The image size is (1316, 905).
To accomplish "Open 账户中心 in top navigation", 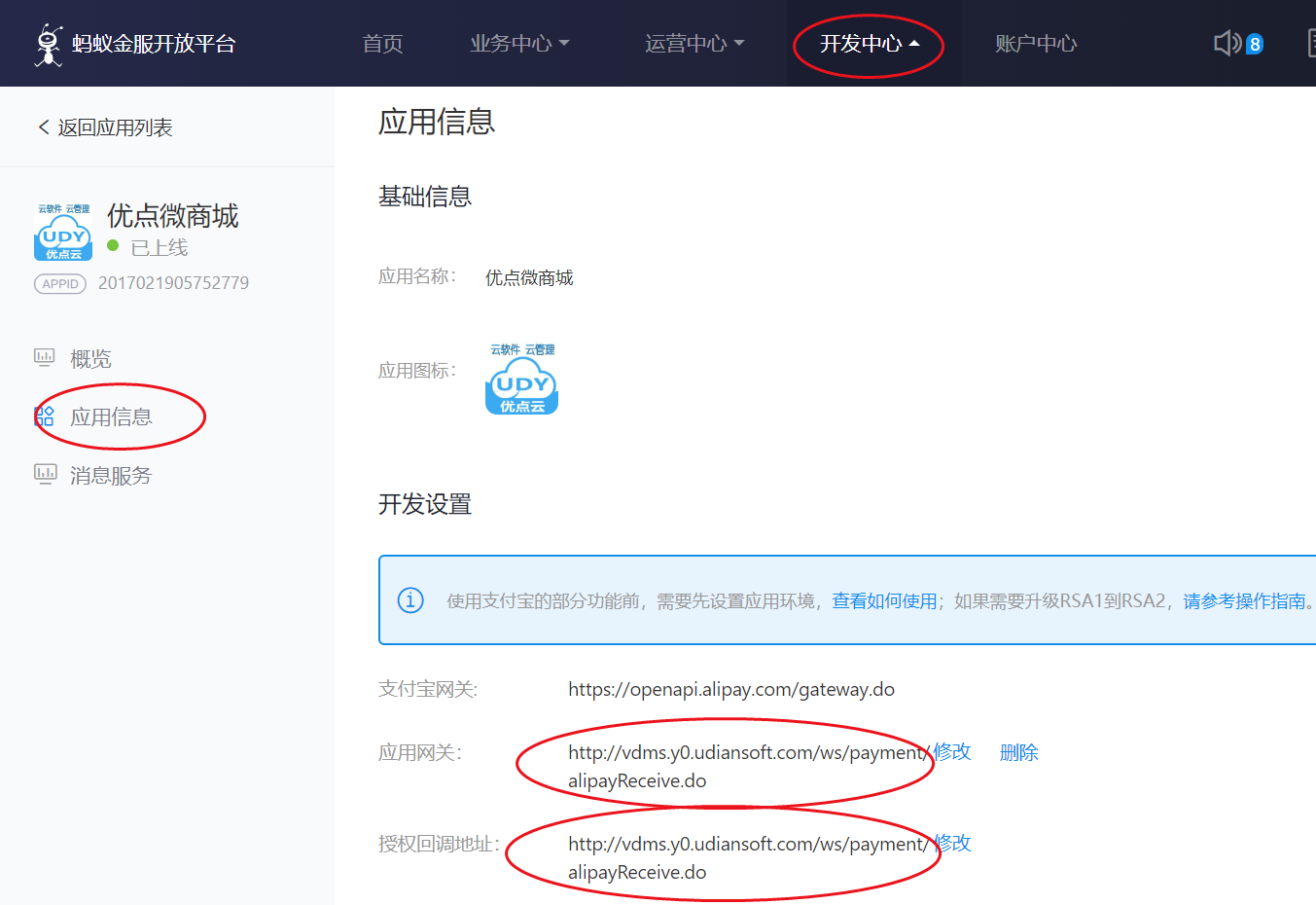I will point(1036,44).
